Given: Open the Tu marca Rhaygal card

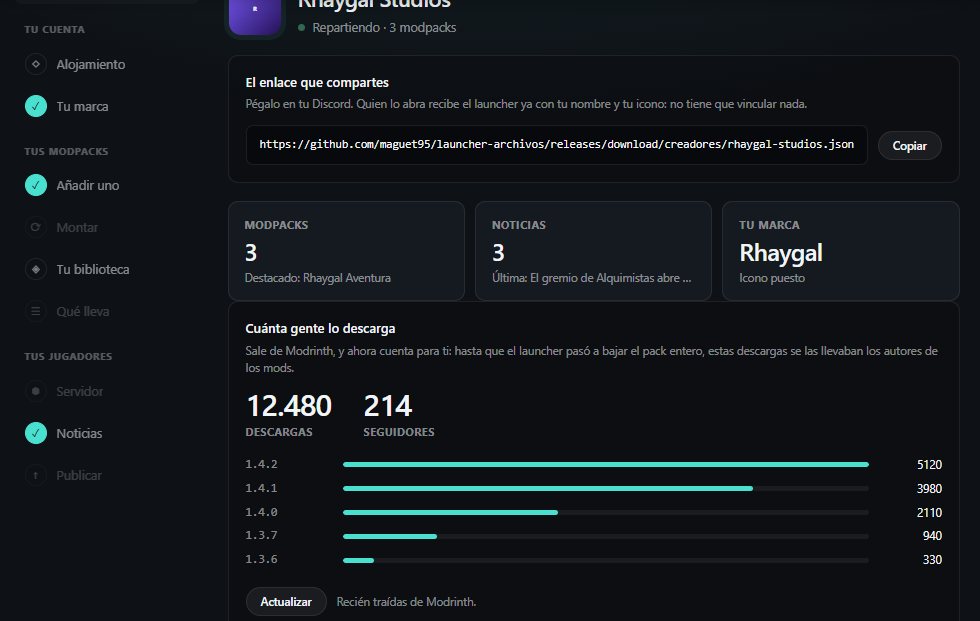Looking at the screenshot, I should coord(841,251).
